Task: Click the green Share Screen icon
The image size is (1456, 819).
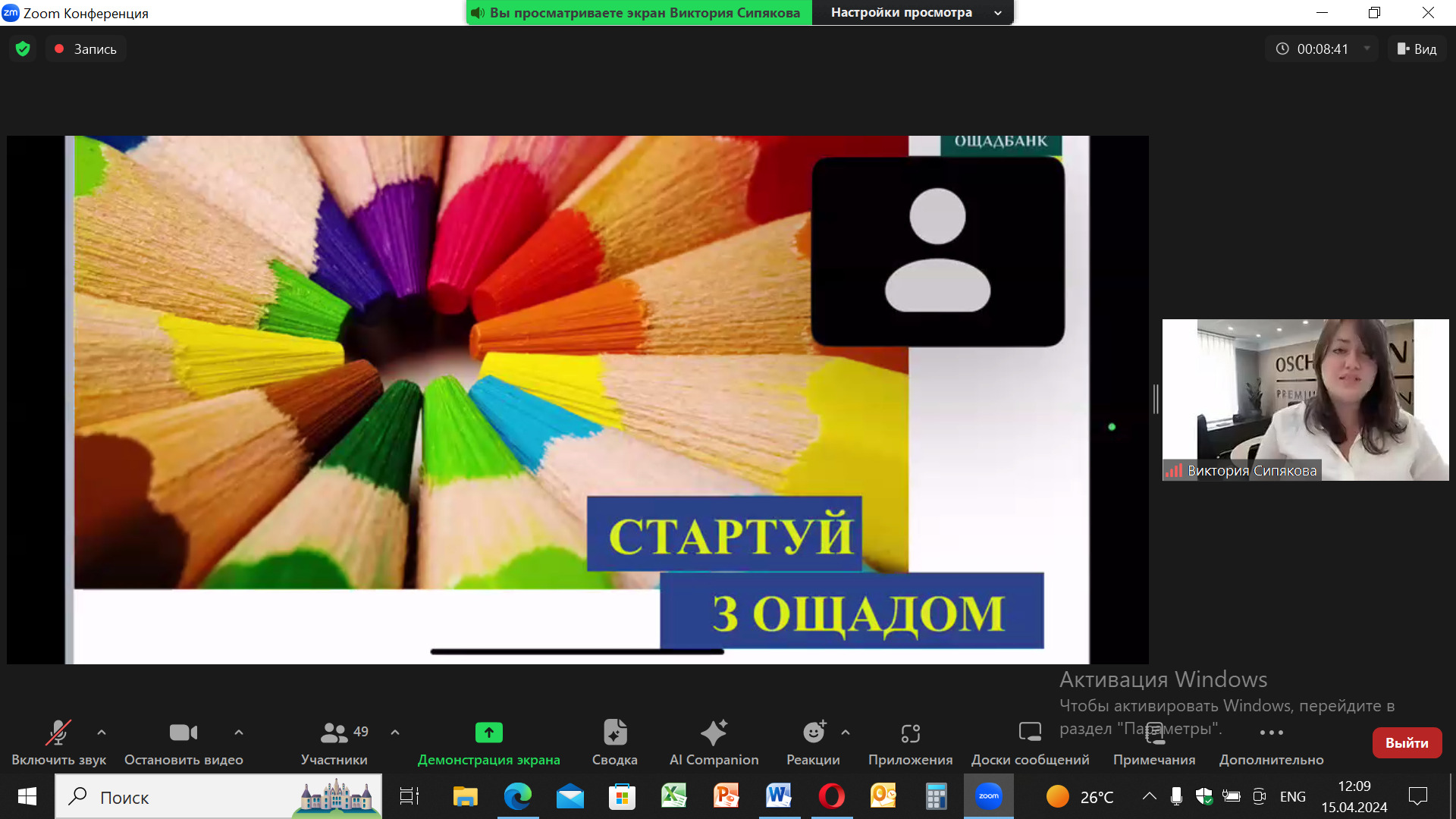Action: coord(488,733)
